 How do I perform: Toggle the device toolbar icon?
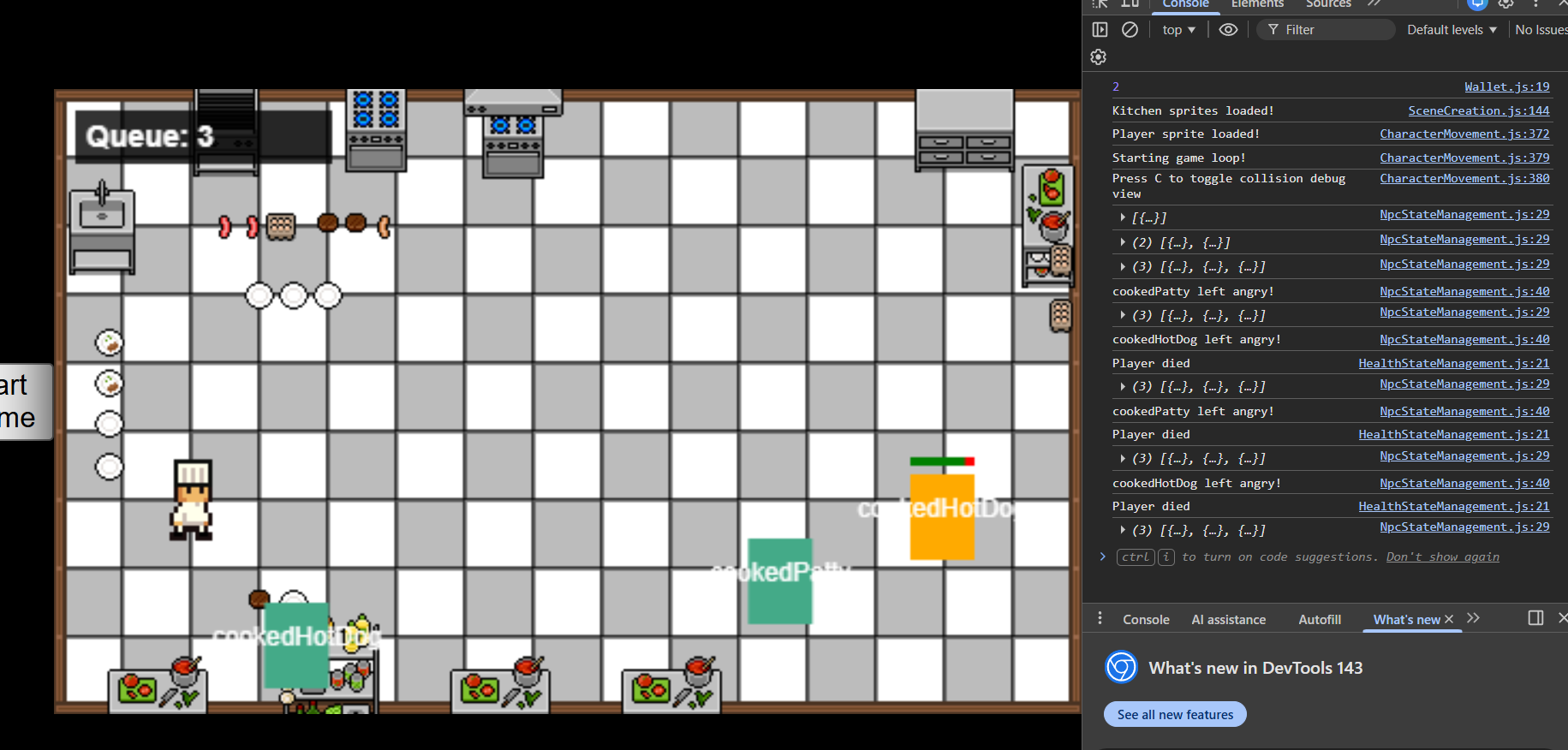(x=1130, y=3)
